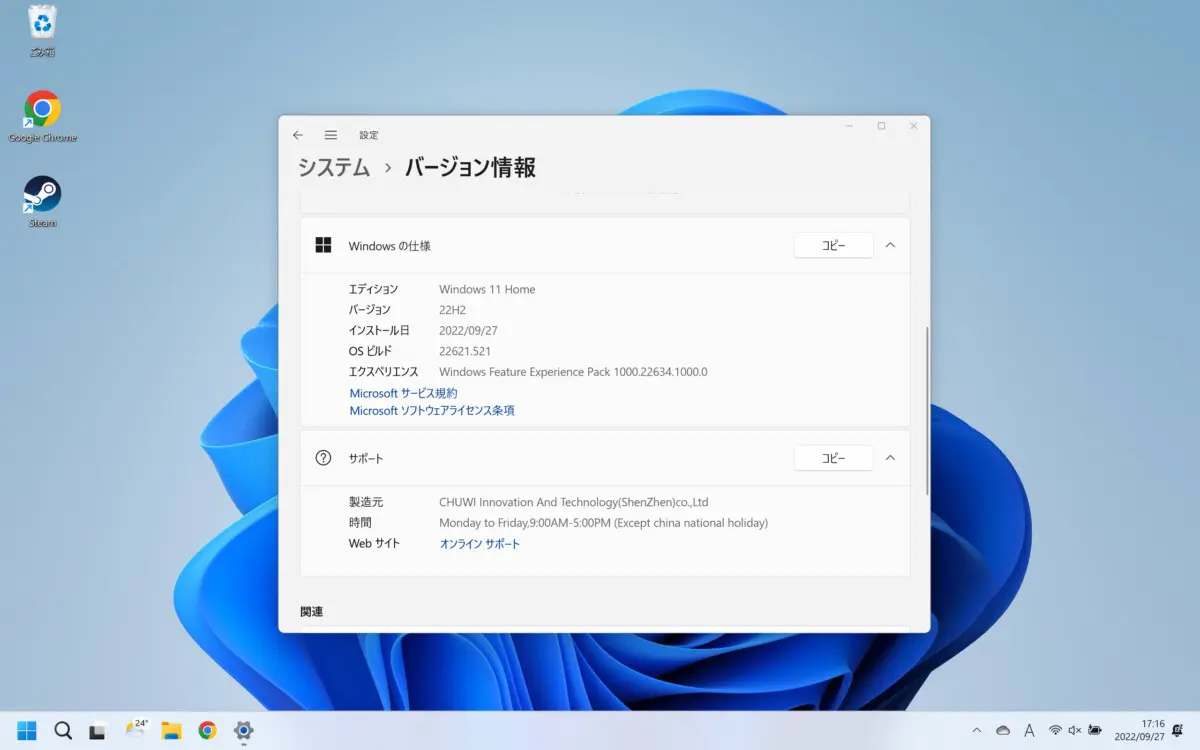This screenshot has width=1200, height=750.
Task: Open the Wi-Fi quick settings icon
Action: (x=1053, y=731)
